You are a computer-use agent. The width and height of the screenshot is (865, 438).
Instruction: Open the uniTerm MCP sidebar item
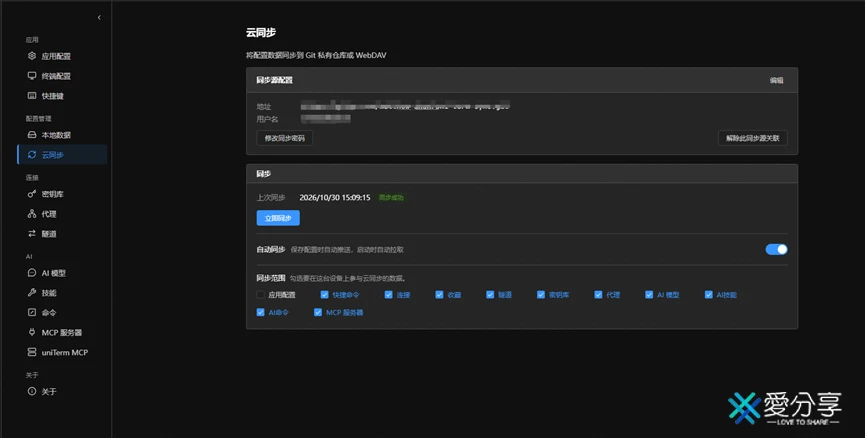pos(62,352)
